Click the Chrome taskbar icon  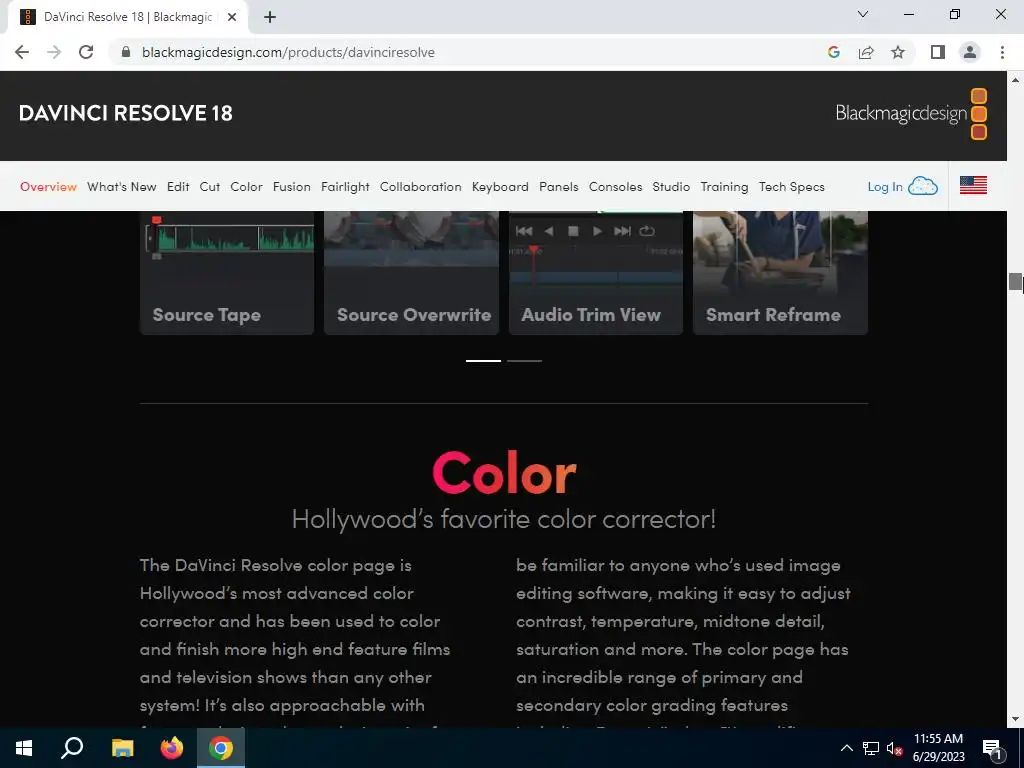[221, 748]
